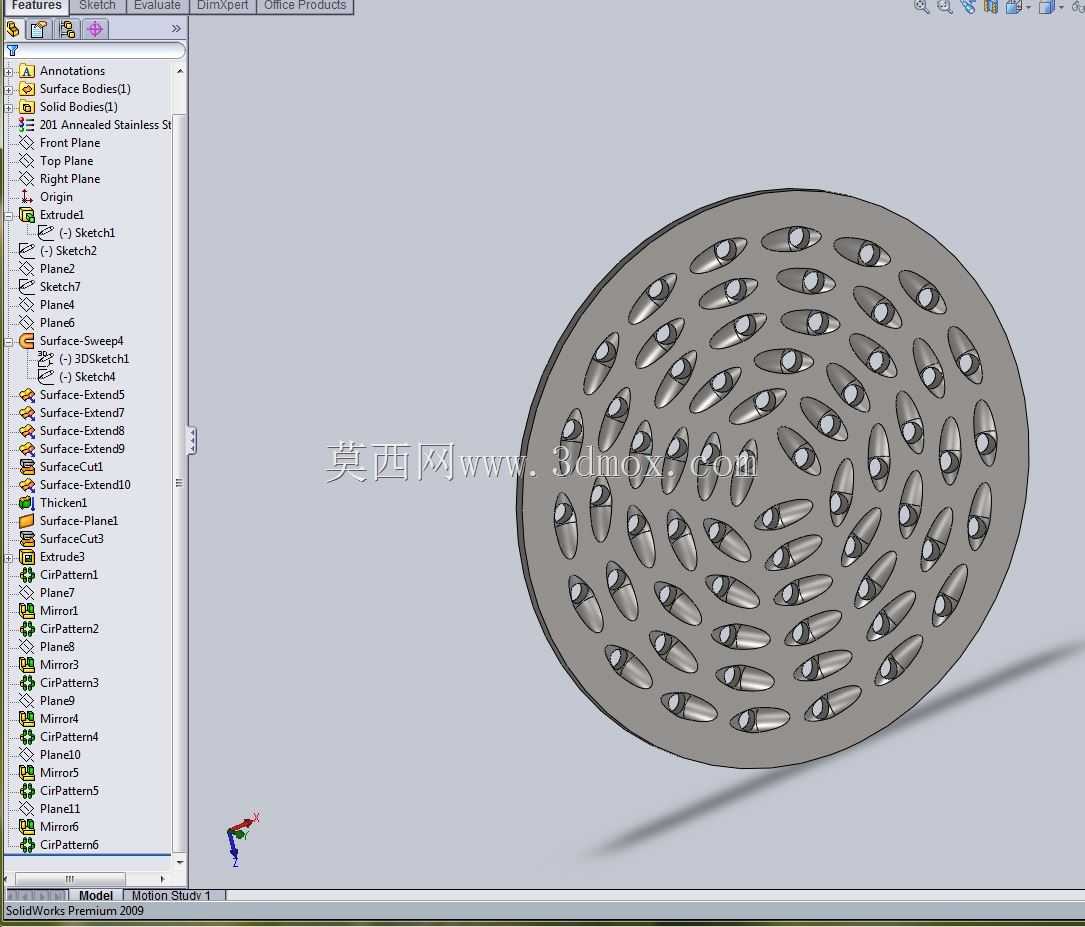
Task: Select Surface-Extend10 in the tree
Action: coord(84,484)
